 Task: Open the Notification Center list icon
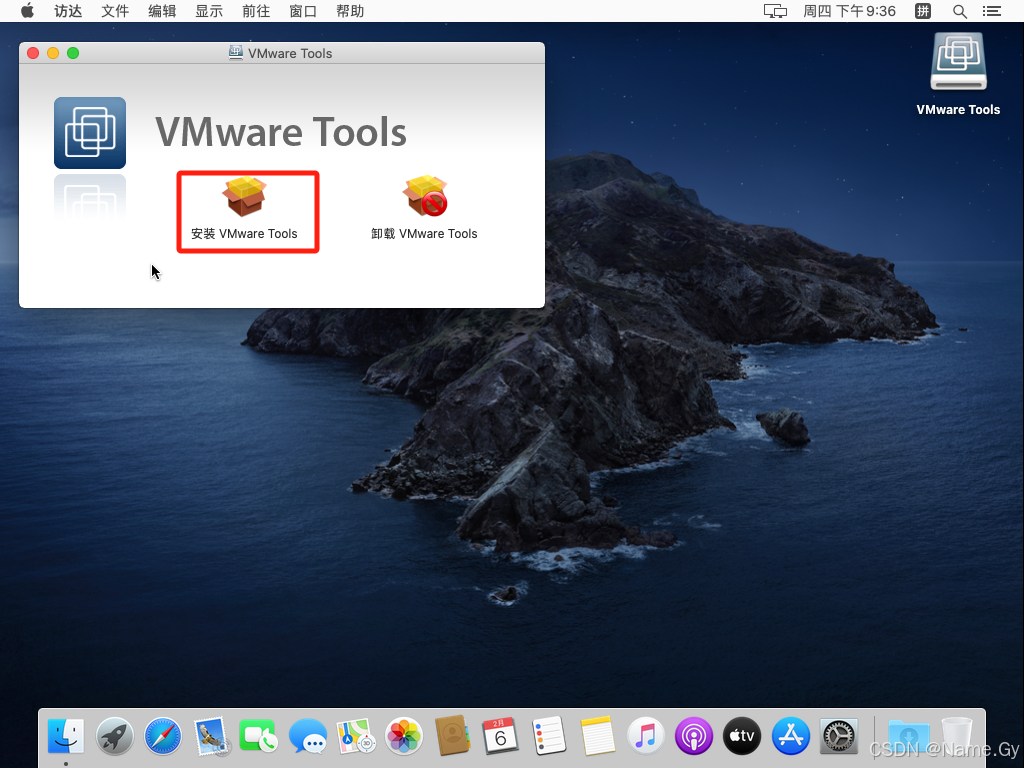point(992,11)
